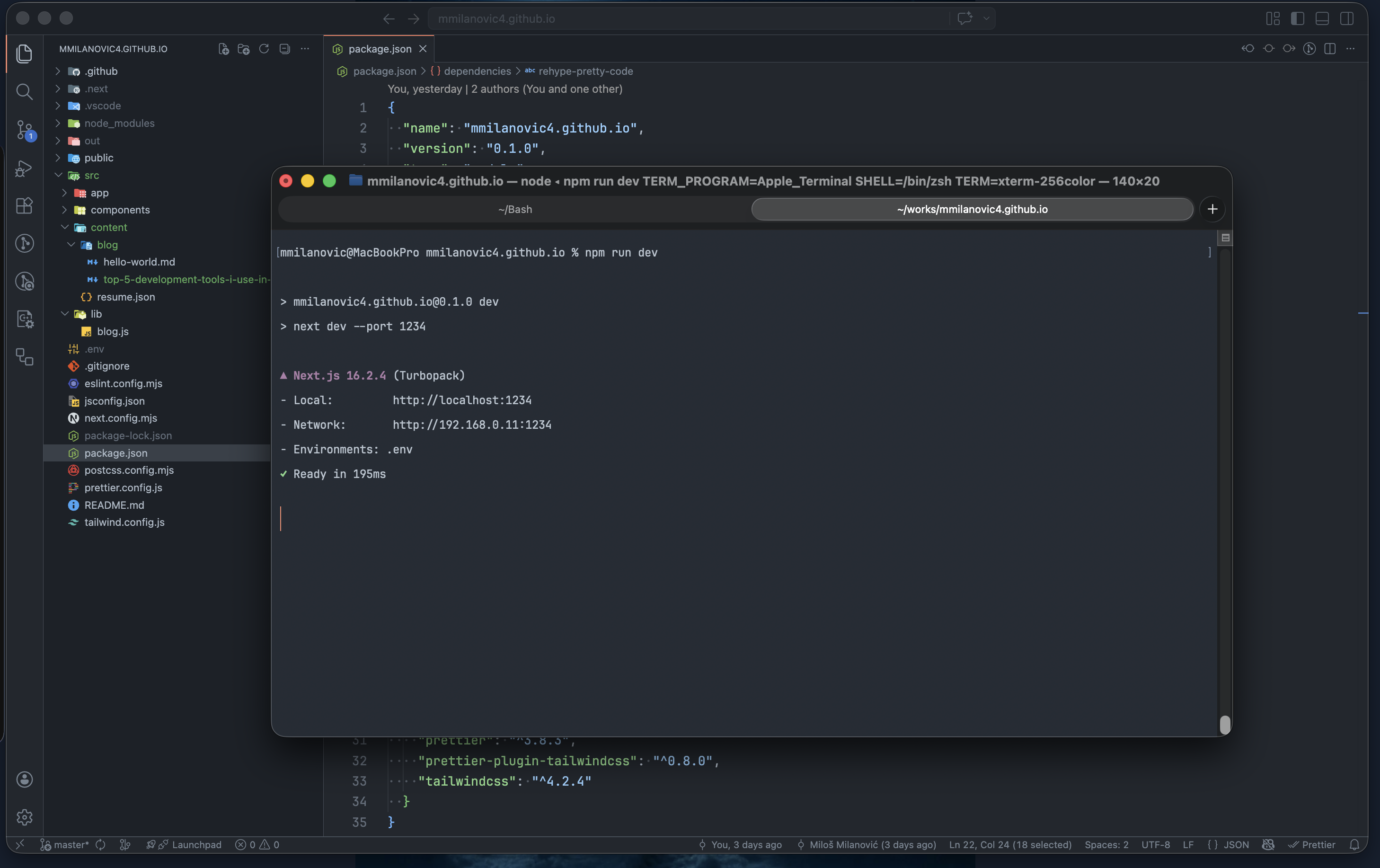Open Launchpad from the status bar

[184, 844]
